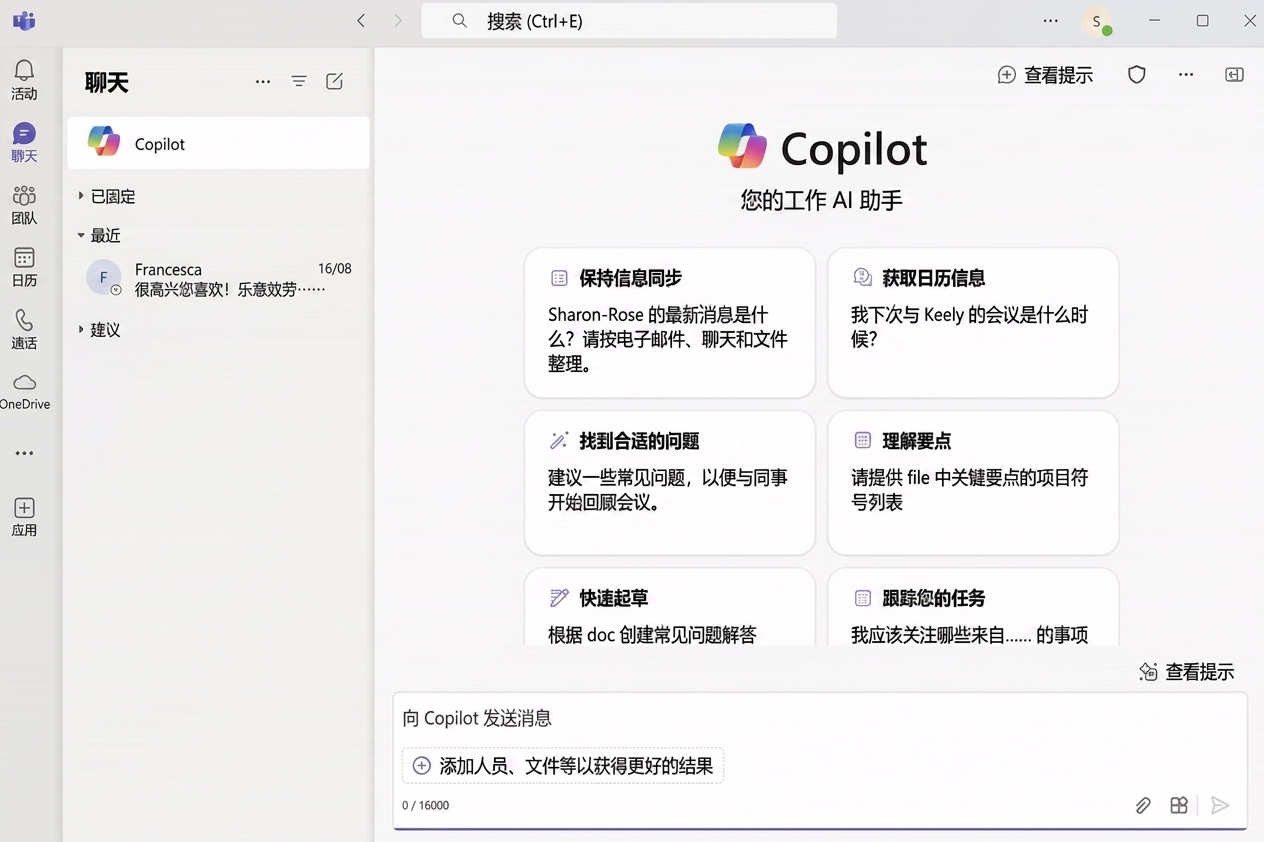Expand the 建议 suggestions section

[x=99, y=330]
